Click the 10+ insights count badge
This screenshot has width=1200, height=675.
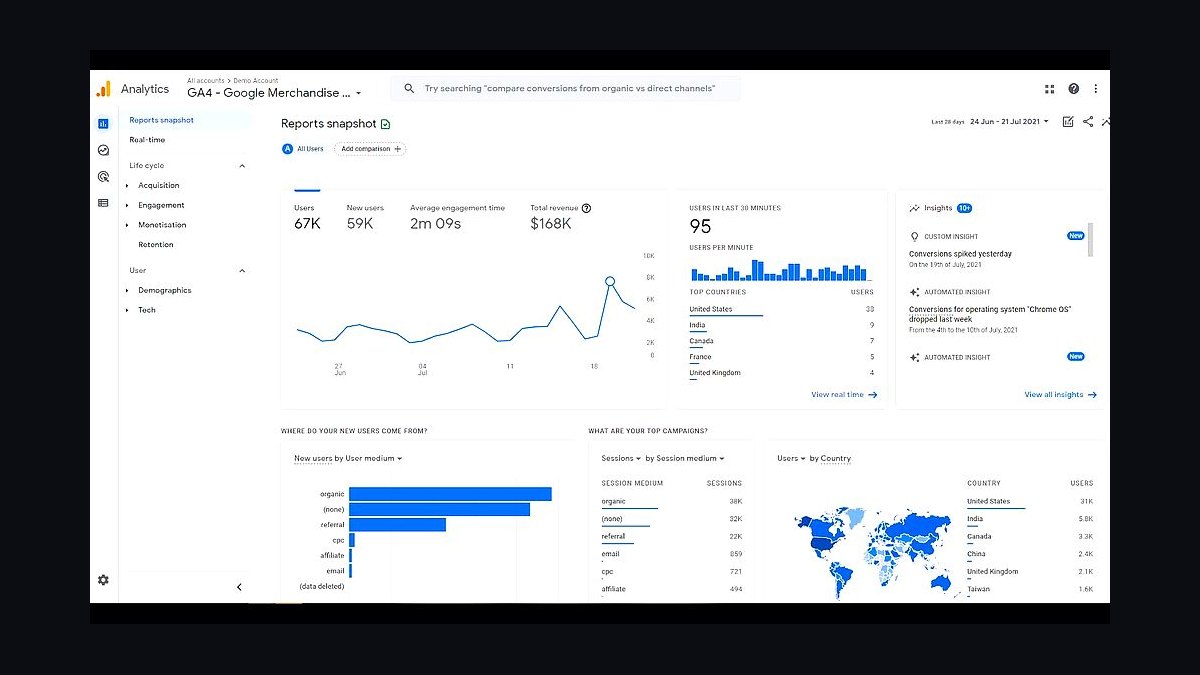pyautogui.click(x=964, y=208)
